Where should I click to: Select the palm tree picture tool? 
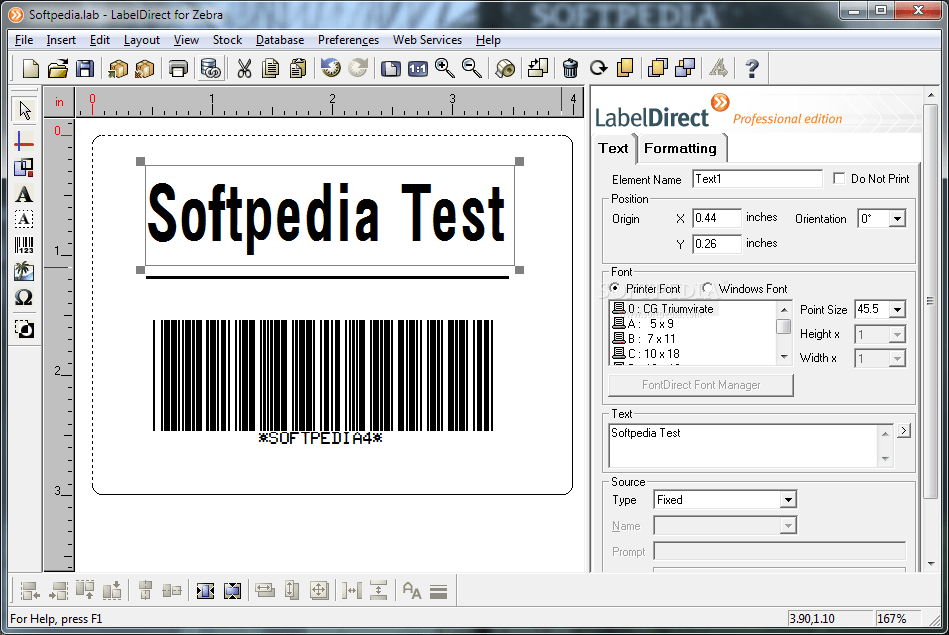click(x=24, y=271)
